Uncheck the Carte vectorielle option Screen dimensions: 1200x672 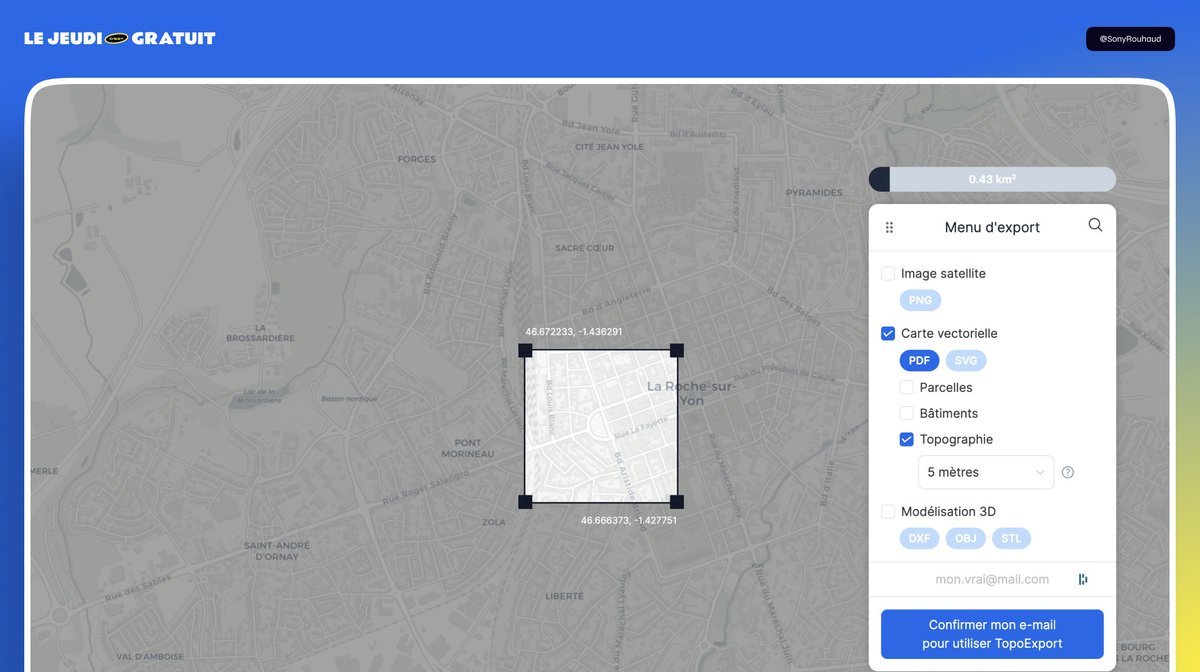point(888,333)
